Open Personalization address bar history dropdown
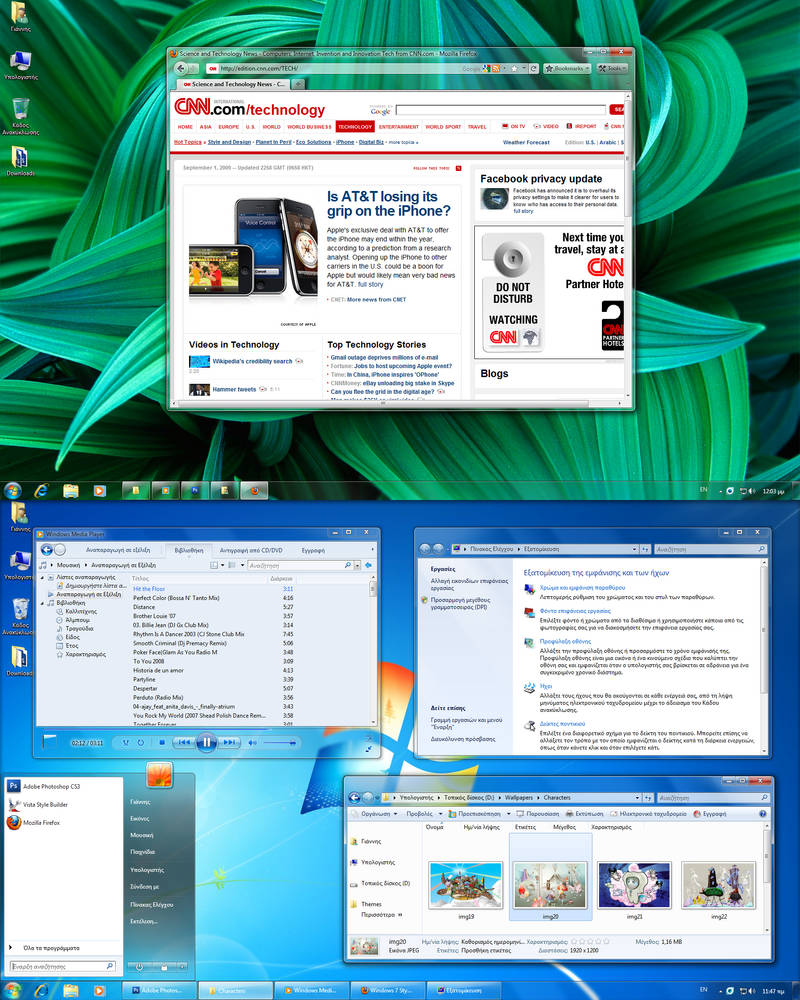 [634, 549]
